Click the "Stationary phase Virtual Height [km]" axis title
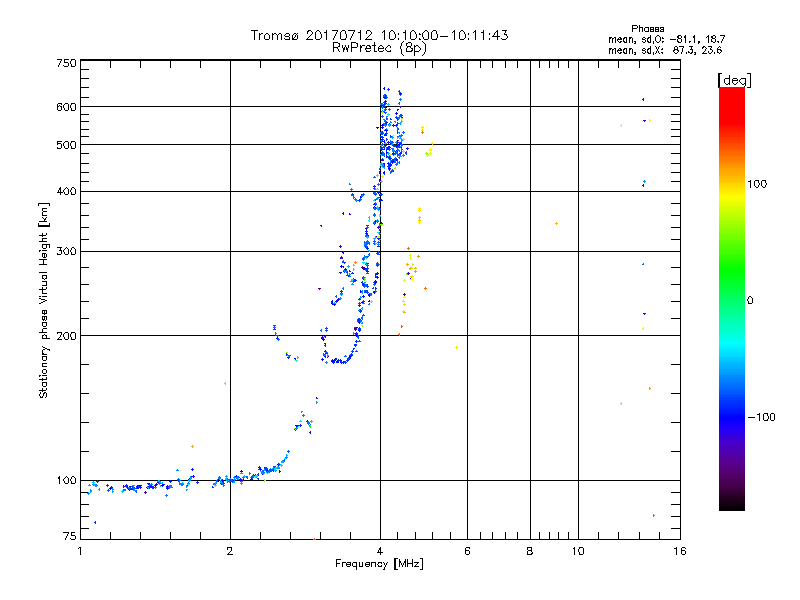This screenshot has height=600, width=800. pyautogui.click(x=44, y=301)
